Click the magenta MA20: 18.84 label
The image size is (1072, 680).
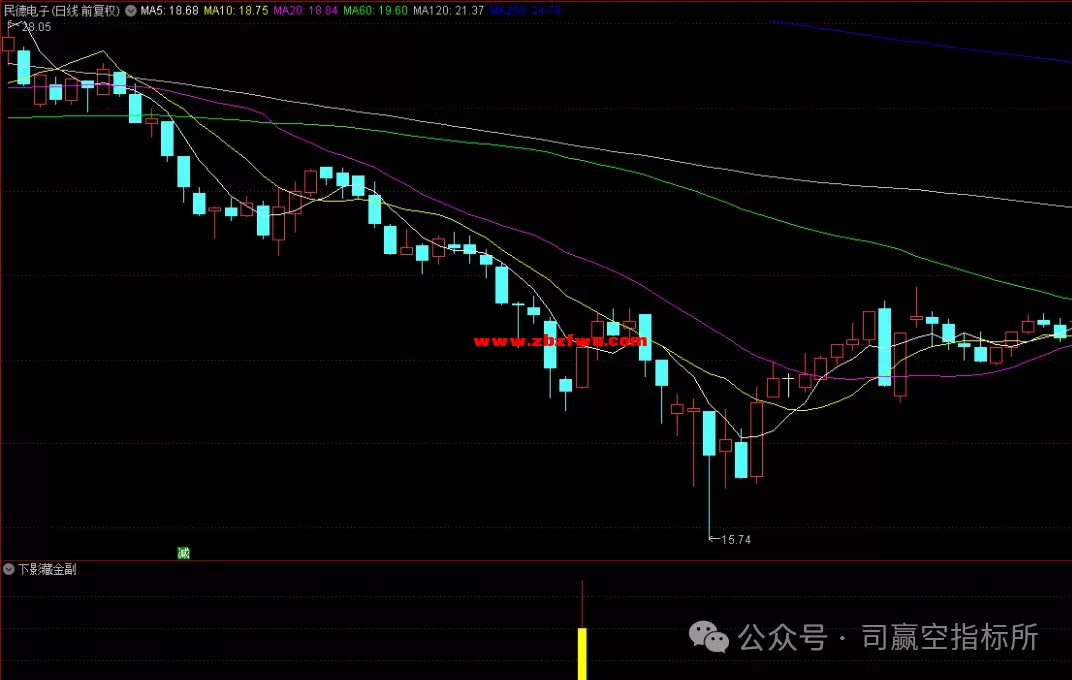click(x=306, y=11)
